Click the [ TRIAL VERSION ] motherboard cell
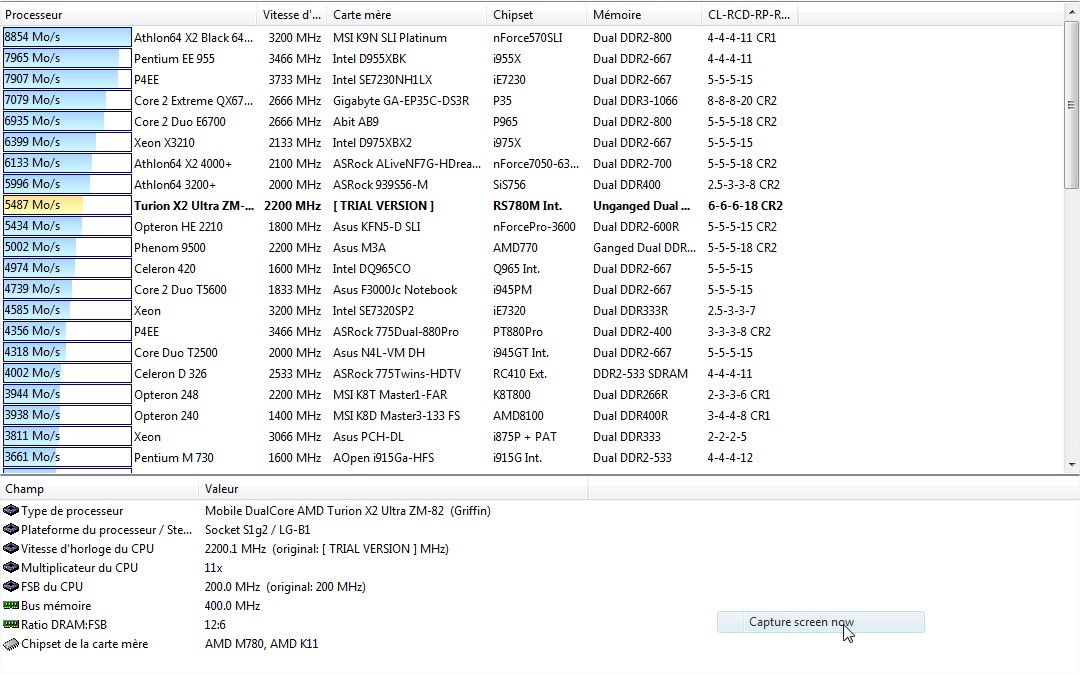1080x674 pixels. 384,206
